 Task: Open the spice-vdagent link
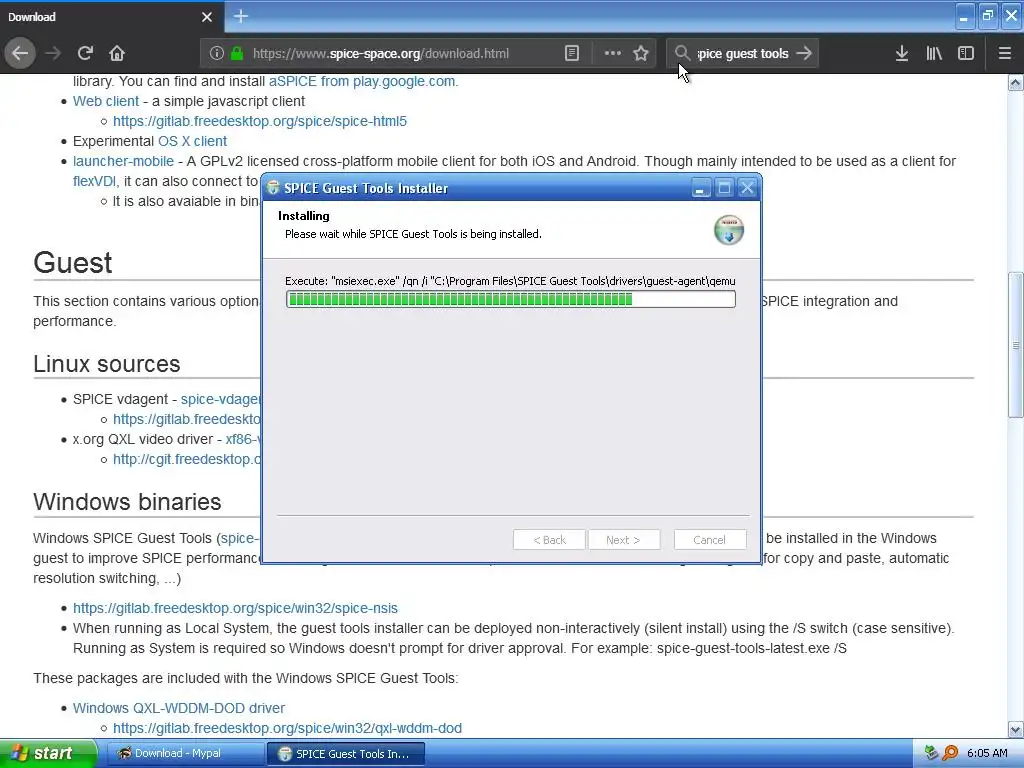[221, 399]
